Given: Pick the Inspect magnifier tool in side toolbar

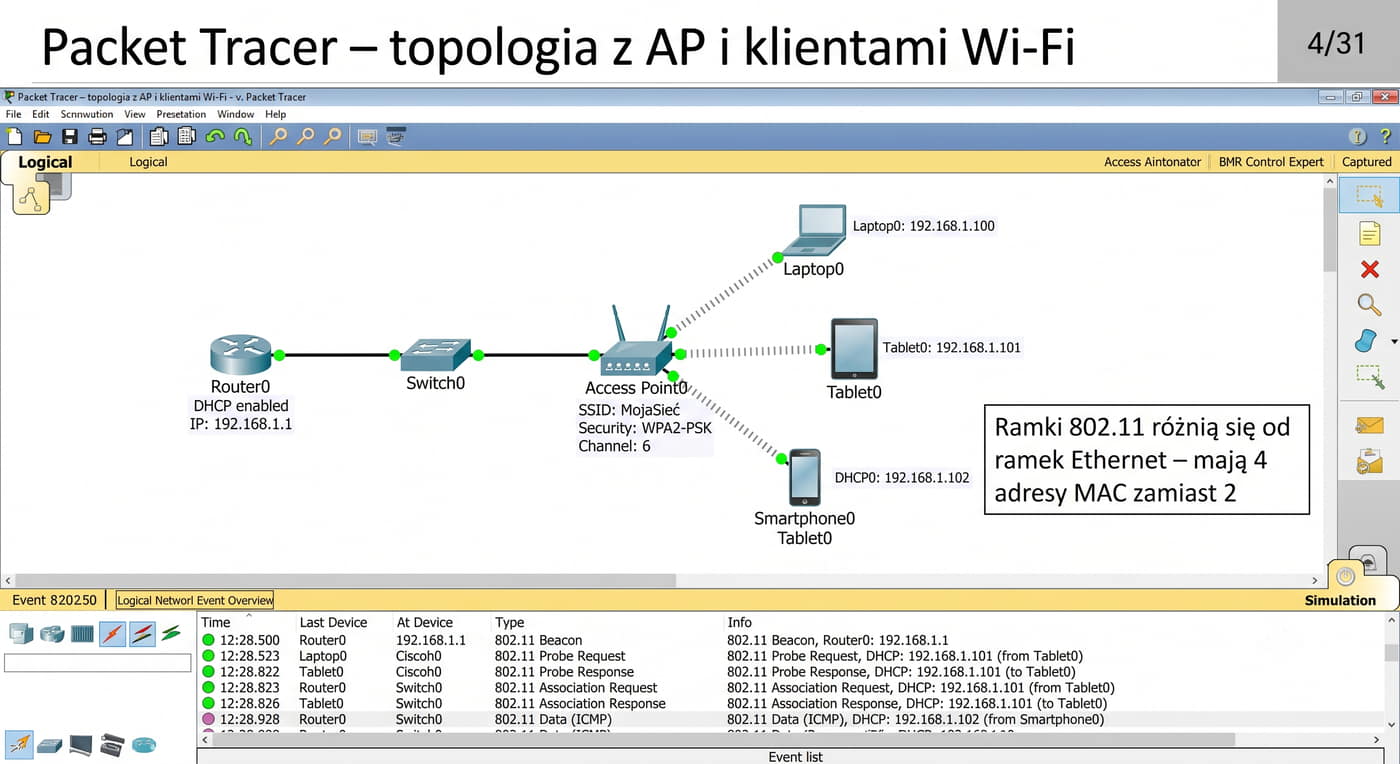Looking at the screenshot, I should pos(1369,305).
